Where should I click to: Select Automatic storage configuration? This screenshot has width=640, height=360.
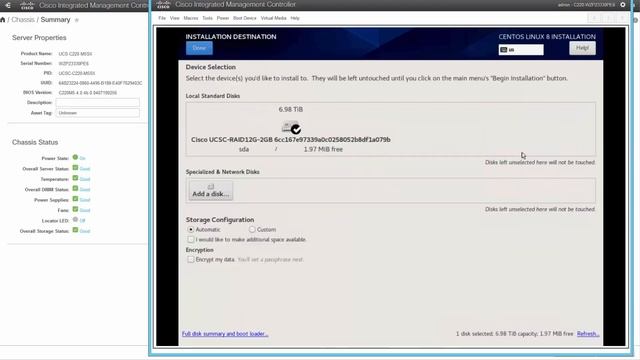pyautogui.click(x=191, y=229)
